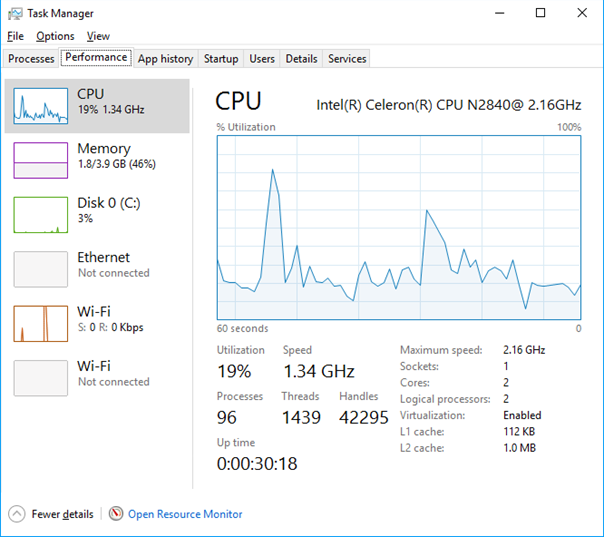The height and width of the screenshot is (542, 605).
Task: Switch to the App history tab
Action: (x=166, y=59)
